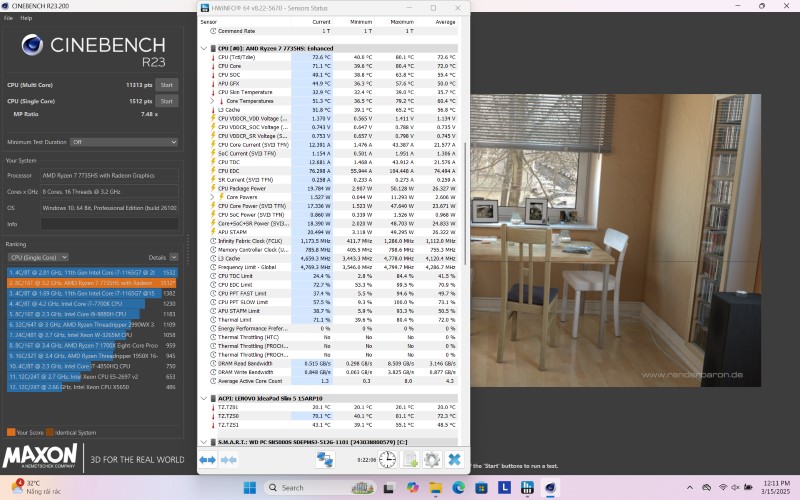Click the Your Score orange swatch
This screenshot has height=500, width=800.
(x=11, y=432)
